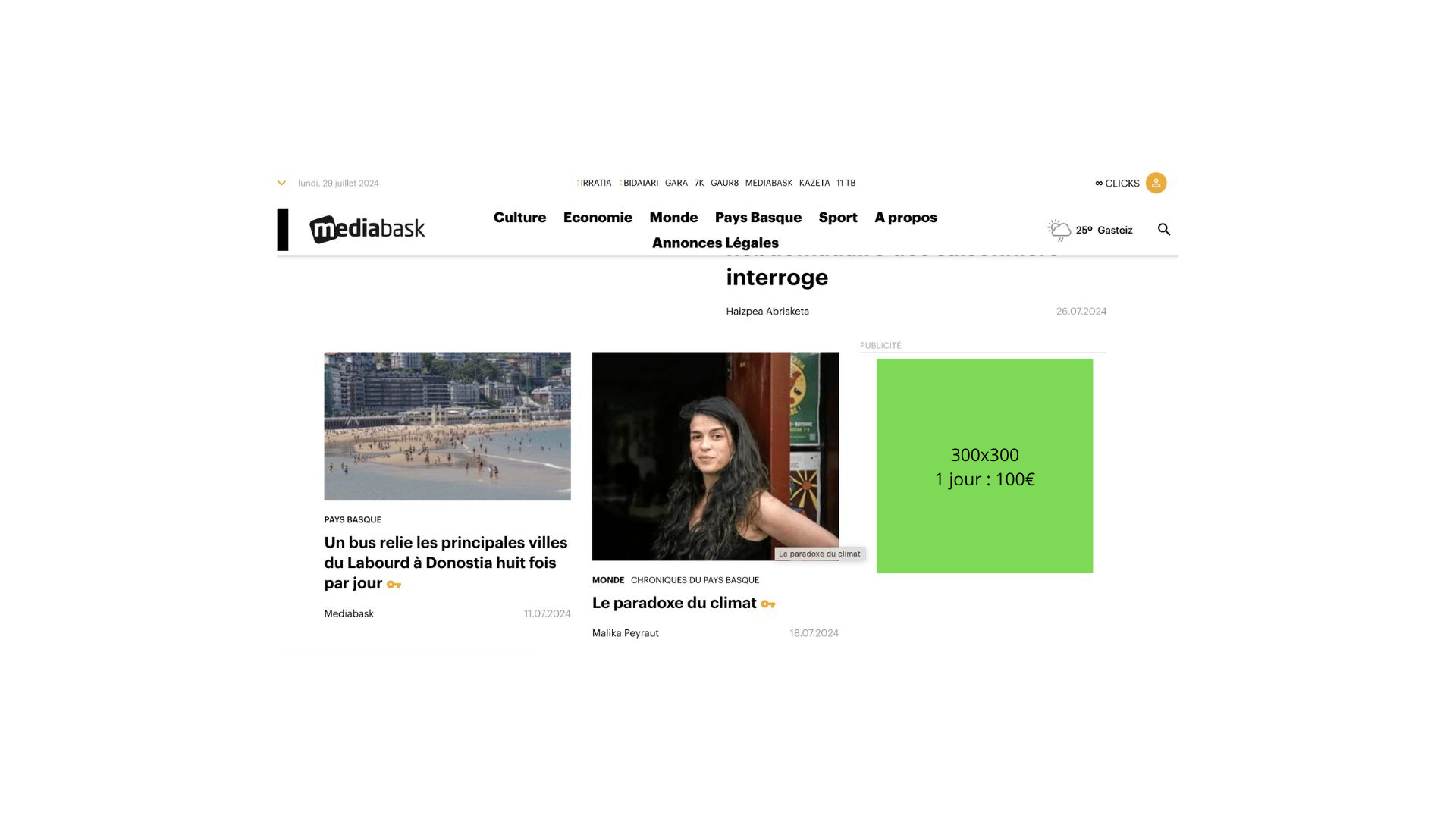Click the Mediabask logo
This screenshot has width=1456, height=819.
[367, 229]
